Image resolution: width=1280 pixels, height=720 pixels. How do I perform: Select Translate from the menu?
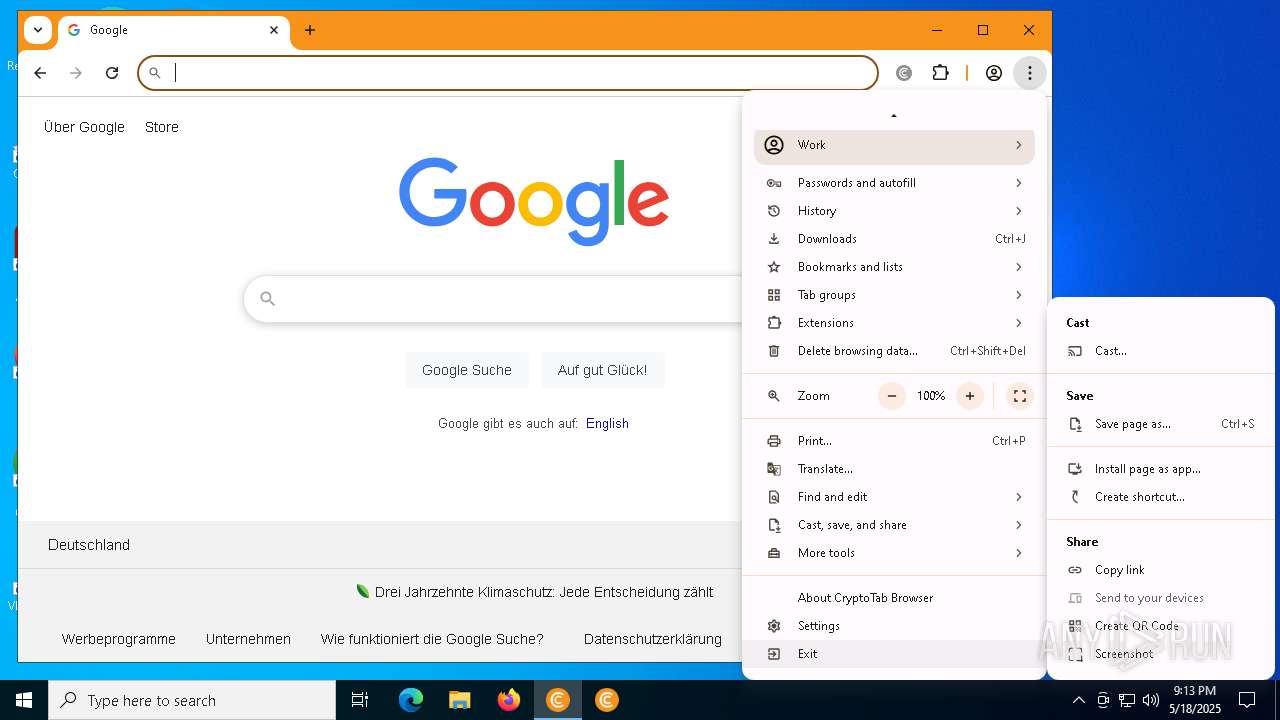pyautogui.click(x=894, y=469)
